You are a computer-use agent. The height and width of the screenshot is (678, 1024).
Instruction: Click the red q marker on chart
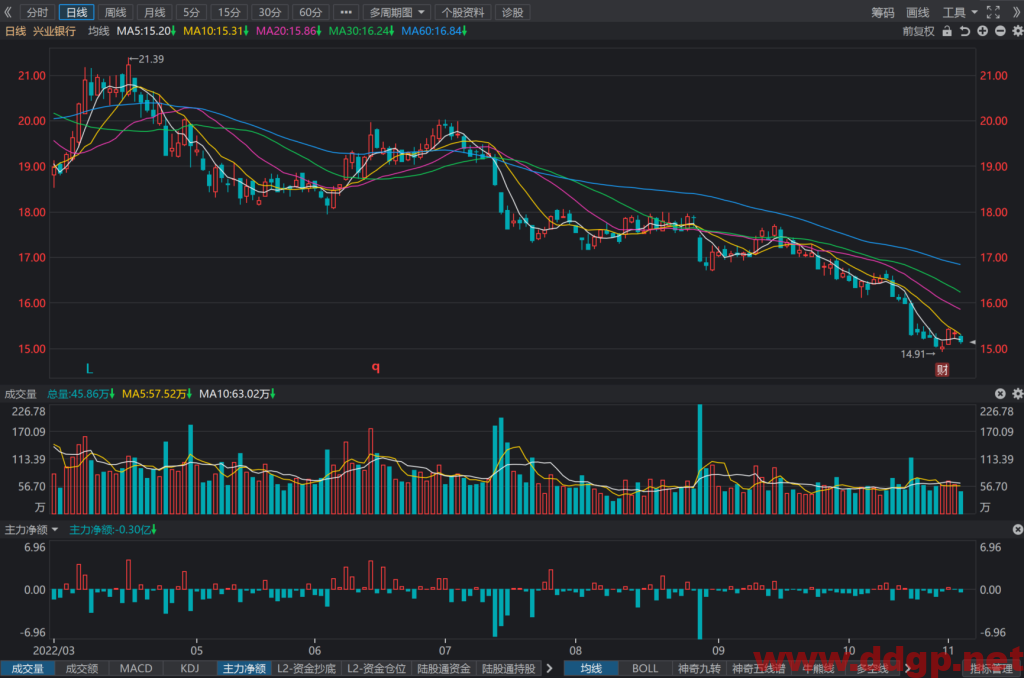(x=376, y=367)
